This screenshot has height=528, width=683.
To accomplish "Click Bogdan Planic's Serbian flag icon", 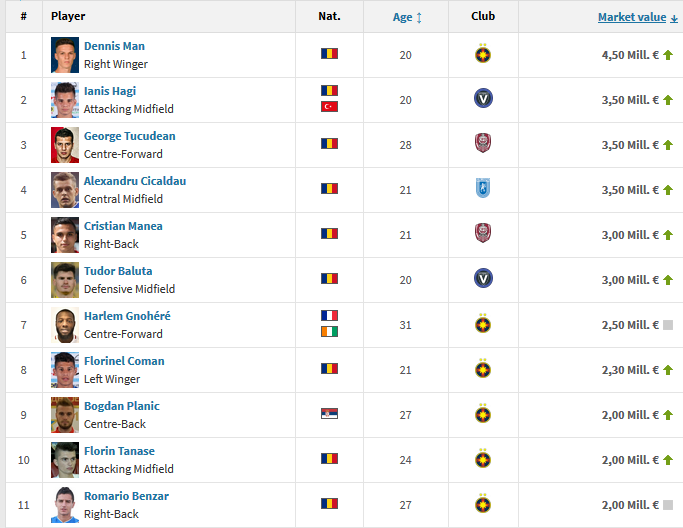I will click(x=329, y=414).
